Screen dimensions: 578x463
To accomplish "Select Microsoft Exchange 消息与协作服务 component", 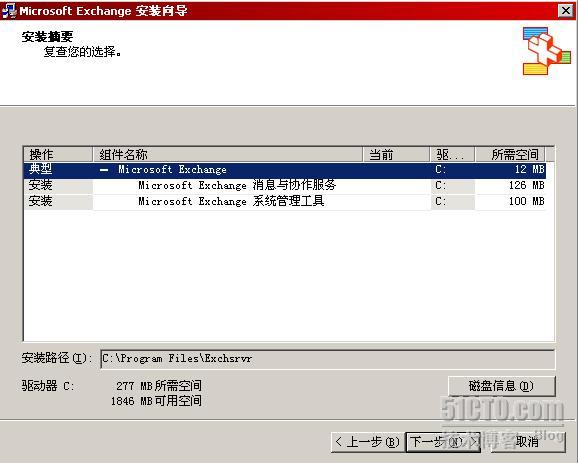I will tap(237, 185).
